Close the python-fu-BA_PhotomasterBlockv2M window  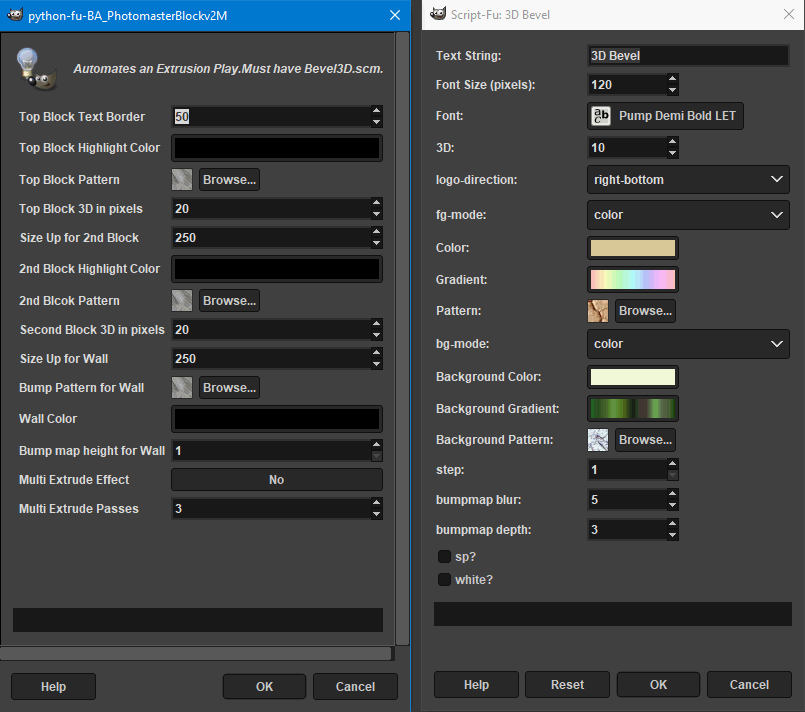(395, 15)
